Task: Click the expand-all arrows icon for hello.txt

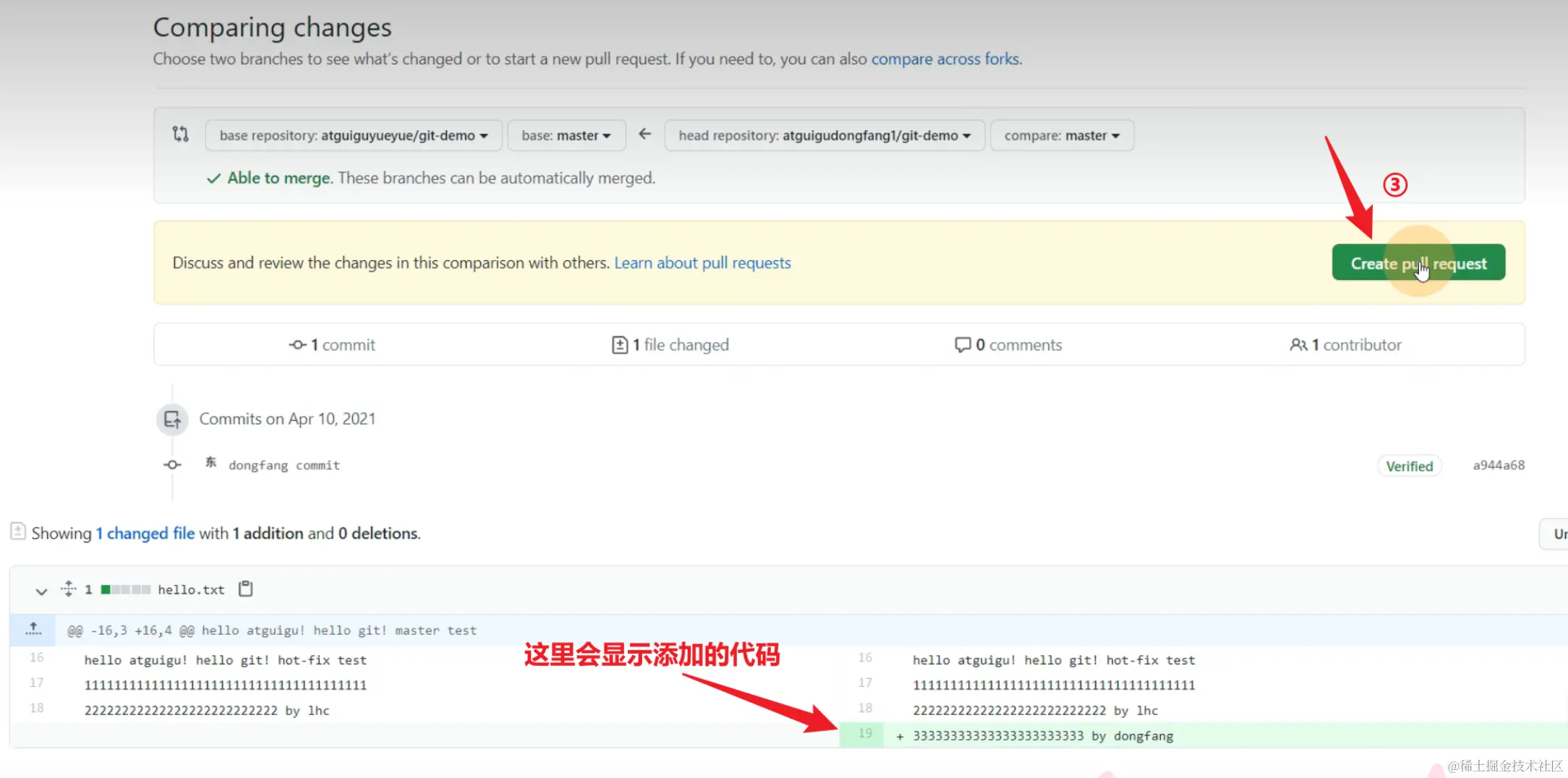Action: (x=69, y=589)
